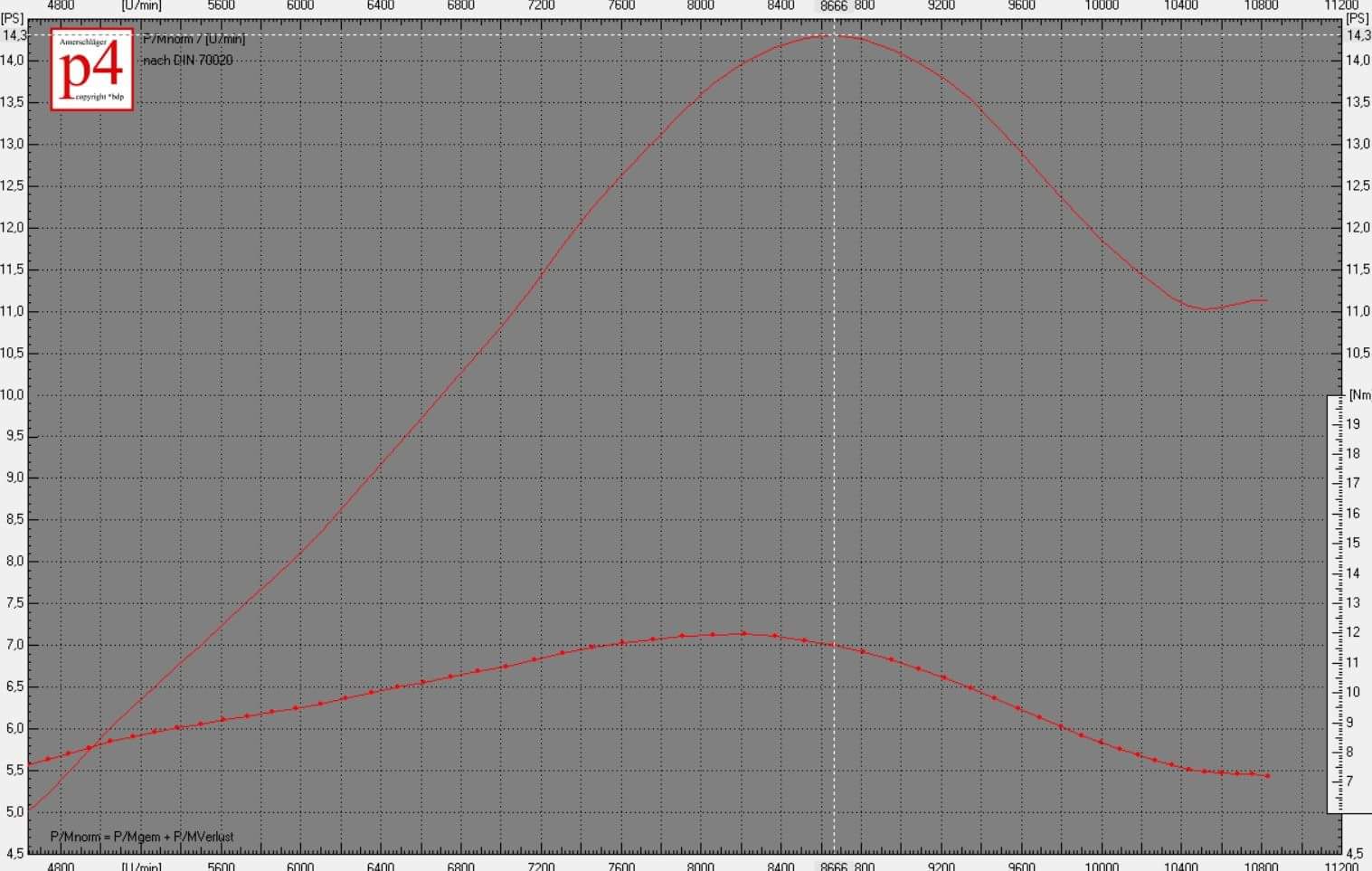Screen dimensions: 1372x871
Task: Click the [PS] unit label at top-left
Action: tap(13, 18)
